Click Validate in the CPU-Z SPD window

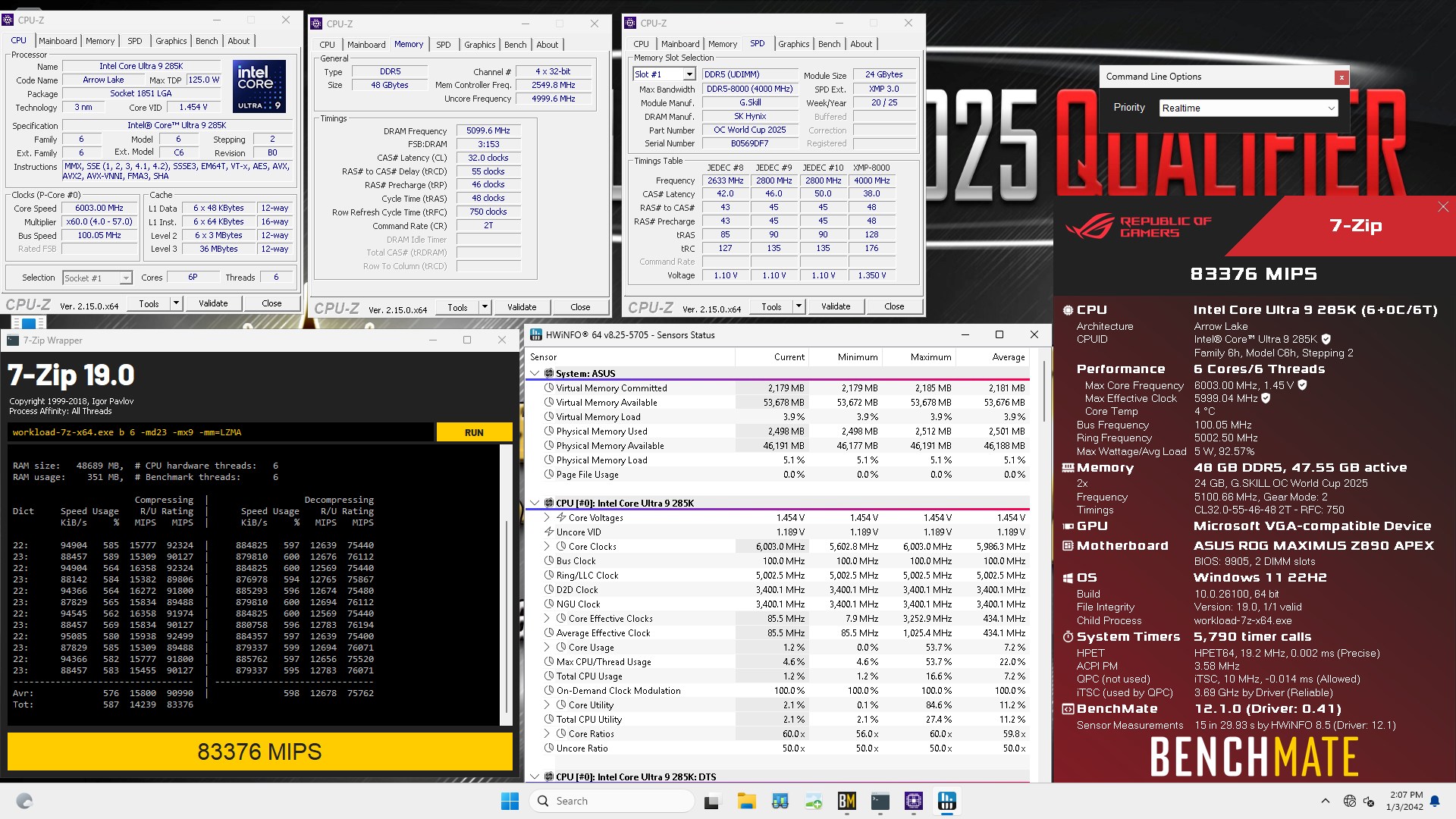pyautogui.click(x=836, y=306)
